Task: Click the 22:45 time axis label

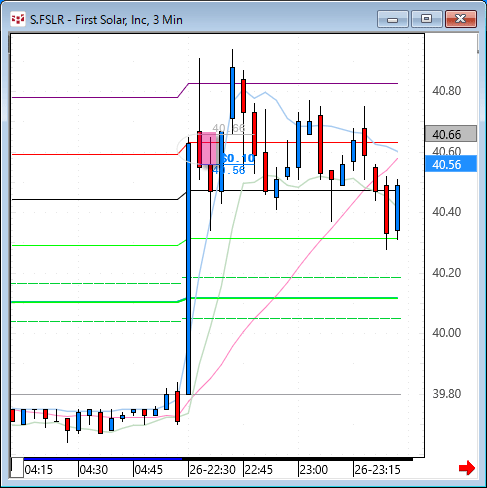Action: coord(258,470)
